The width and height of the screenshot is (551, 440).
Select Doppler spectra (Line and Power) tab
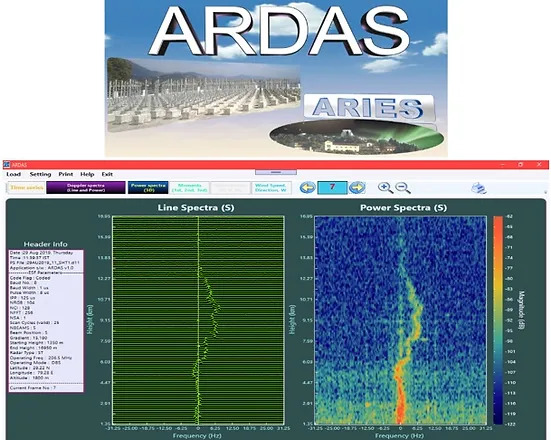coord(86,188)
